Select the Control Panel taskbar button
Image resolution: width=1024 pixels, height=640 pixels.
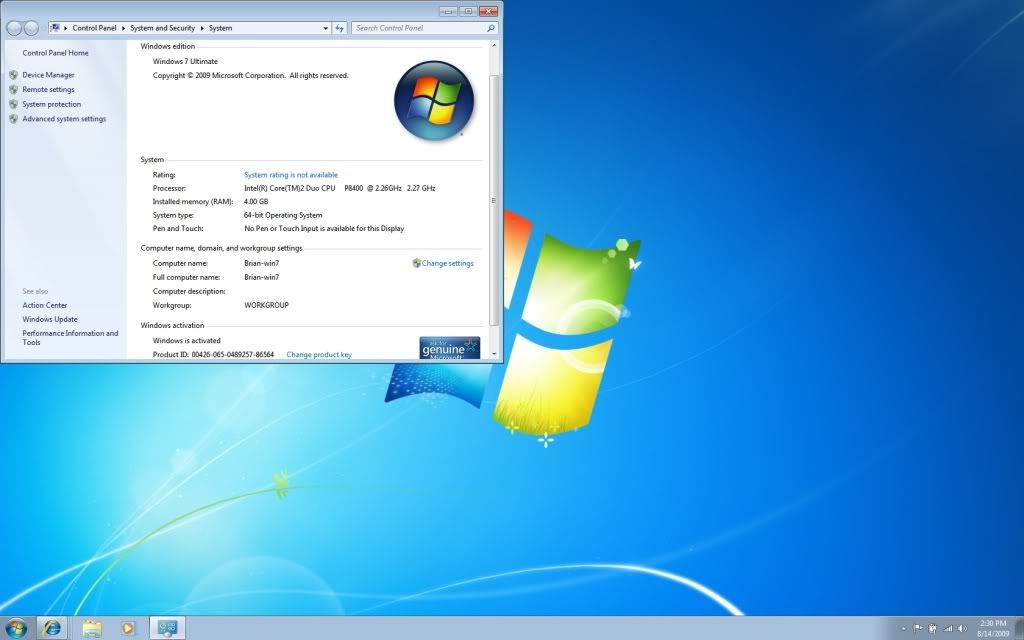click(167, 628)
